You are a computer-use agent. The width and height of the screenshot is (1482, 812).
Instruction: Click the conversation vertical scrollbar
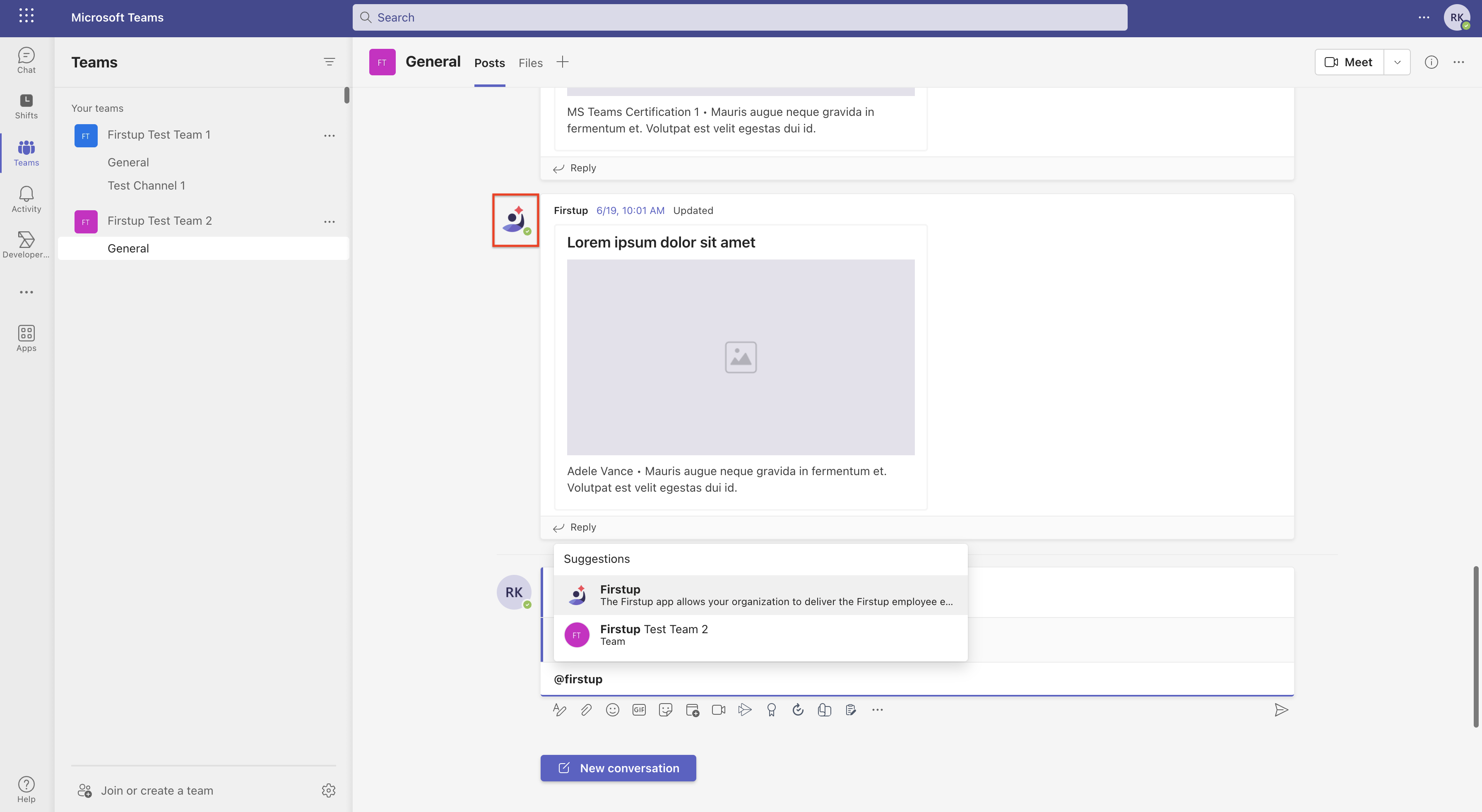[1476, 646]
